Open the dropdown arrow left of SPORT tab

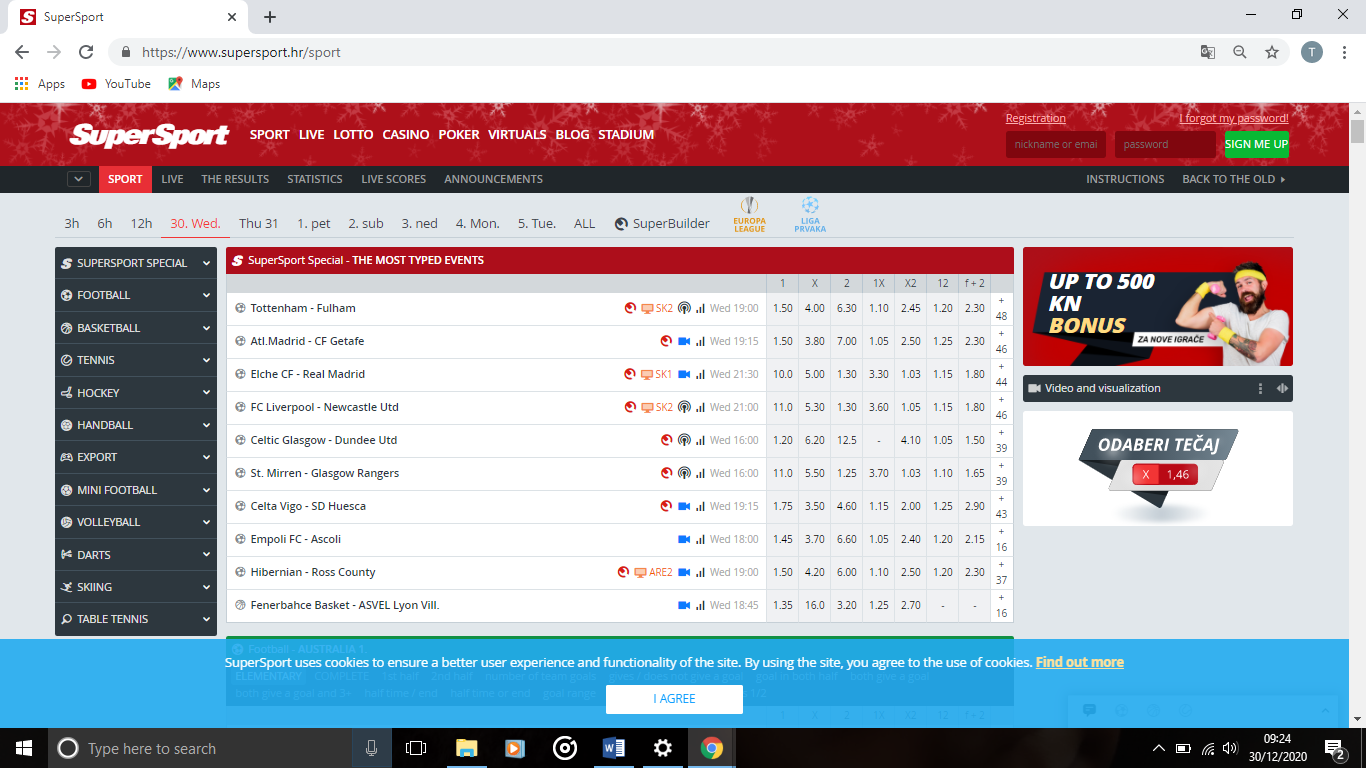coord(79,179)
